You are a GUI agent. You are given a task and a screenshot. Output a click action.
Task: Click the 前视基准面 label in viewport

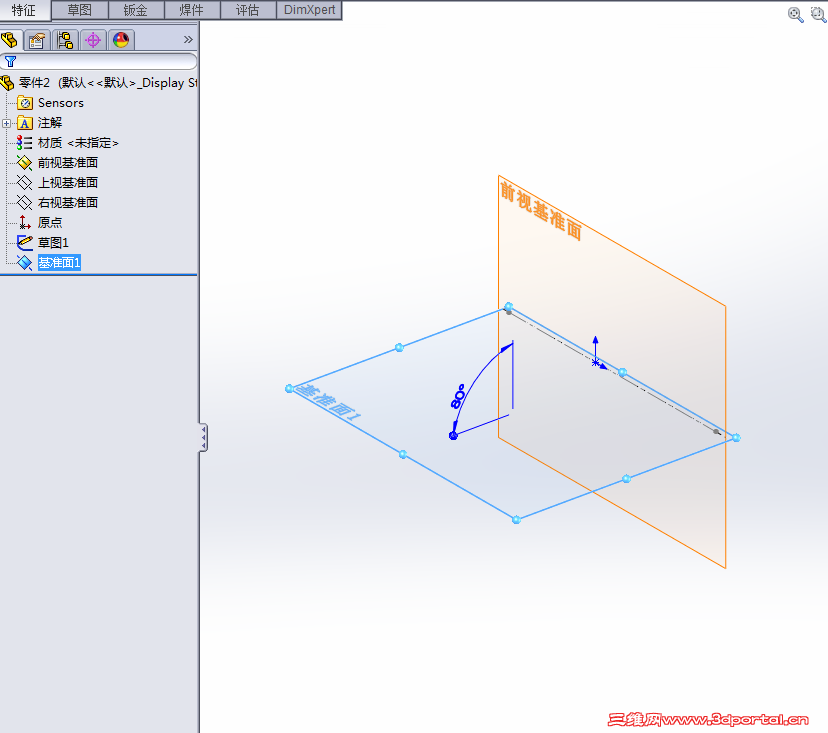pyautogui.click(x=541, y=211)
